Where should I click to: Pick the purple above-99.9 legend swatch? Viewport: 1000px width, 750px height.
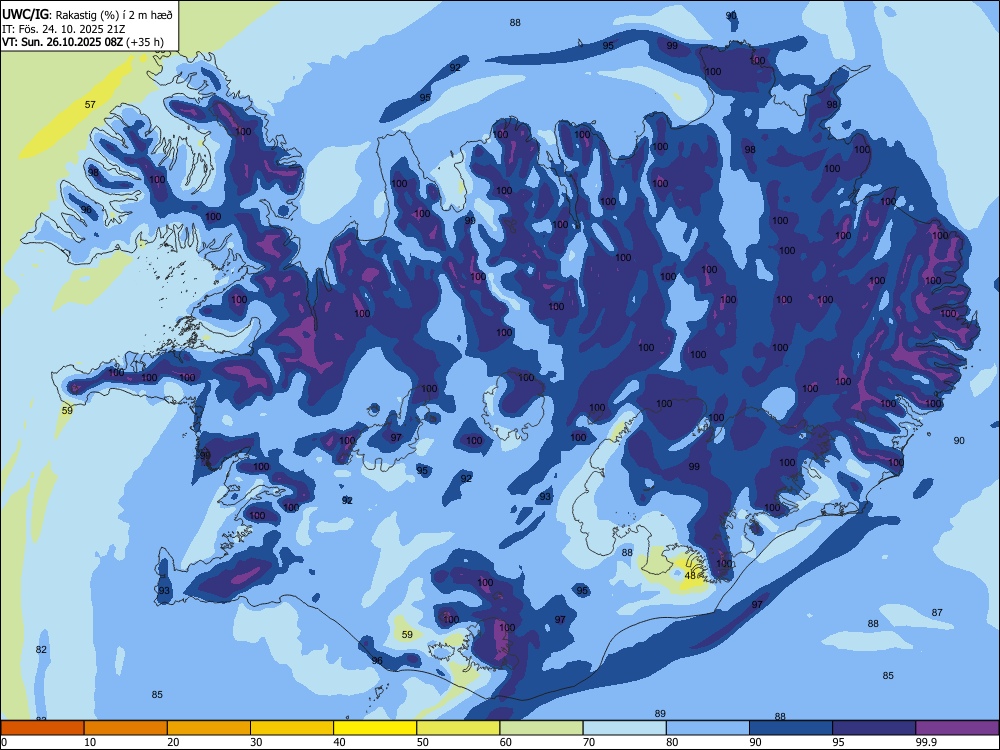(958, 728)
